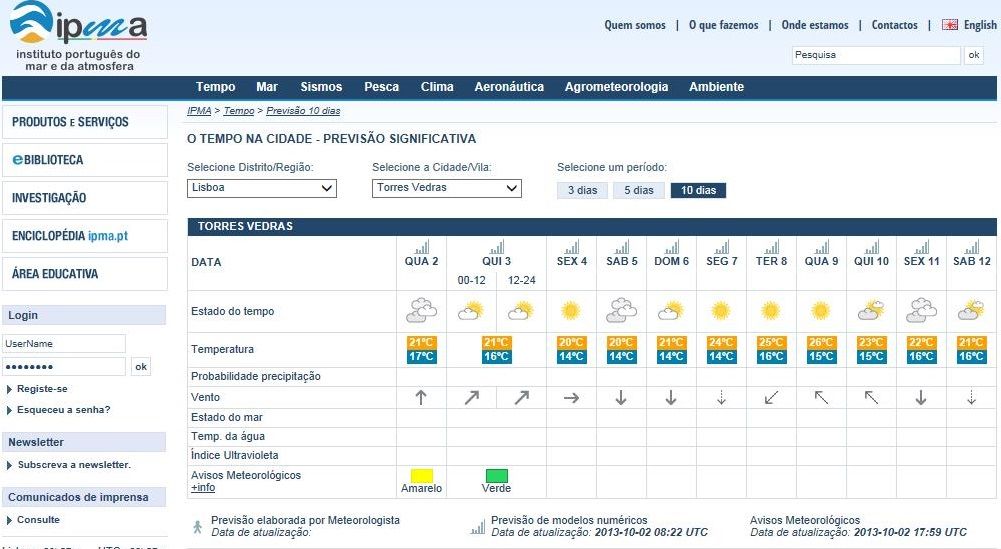Click the green Verde warning swatch

497,476
